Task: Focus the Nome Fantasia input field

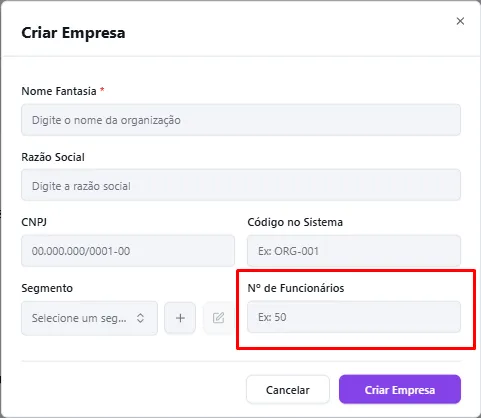Action: click(241, 120)
